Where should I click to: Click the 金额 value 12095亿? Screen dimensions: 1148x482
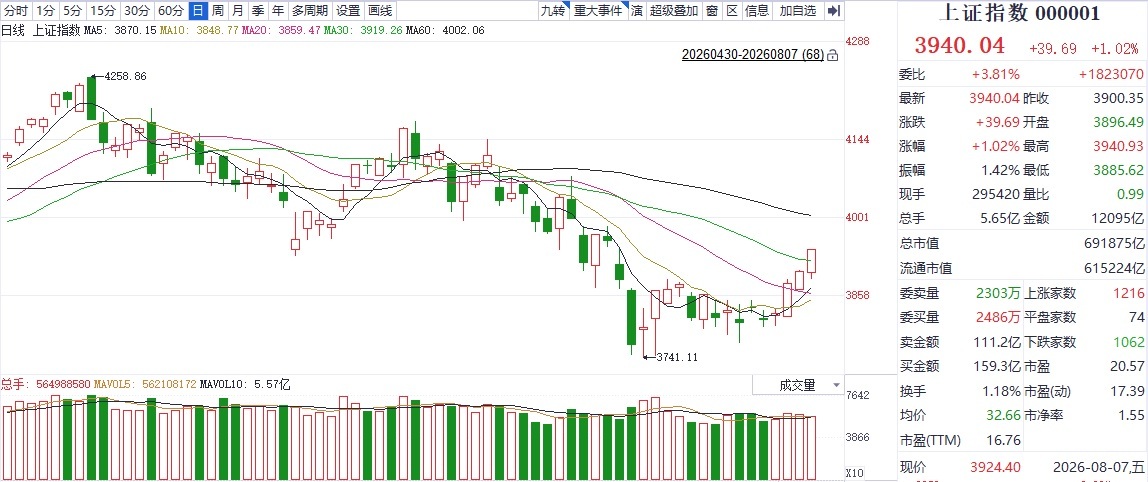[1120, 218]
